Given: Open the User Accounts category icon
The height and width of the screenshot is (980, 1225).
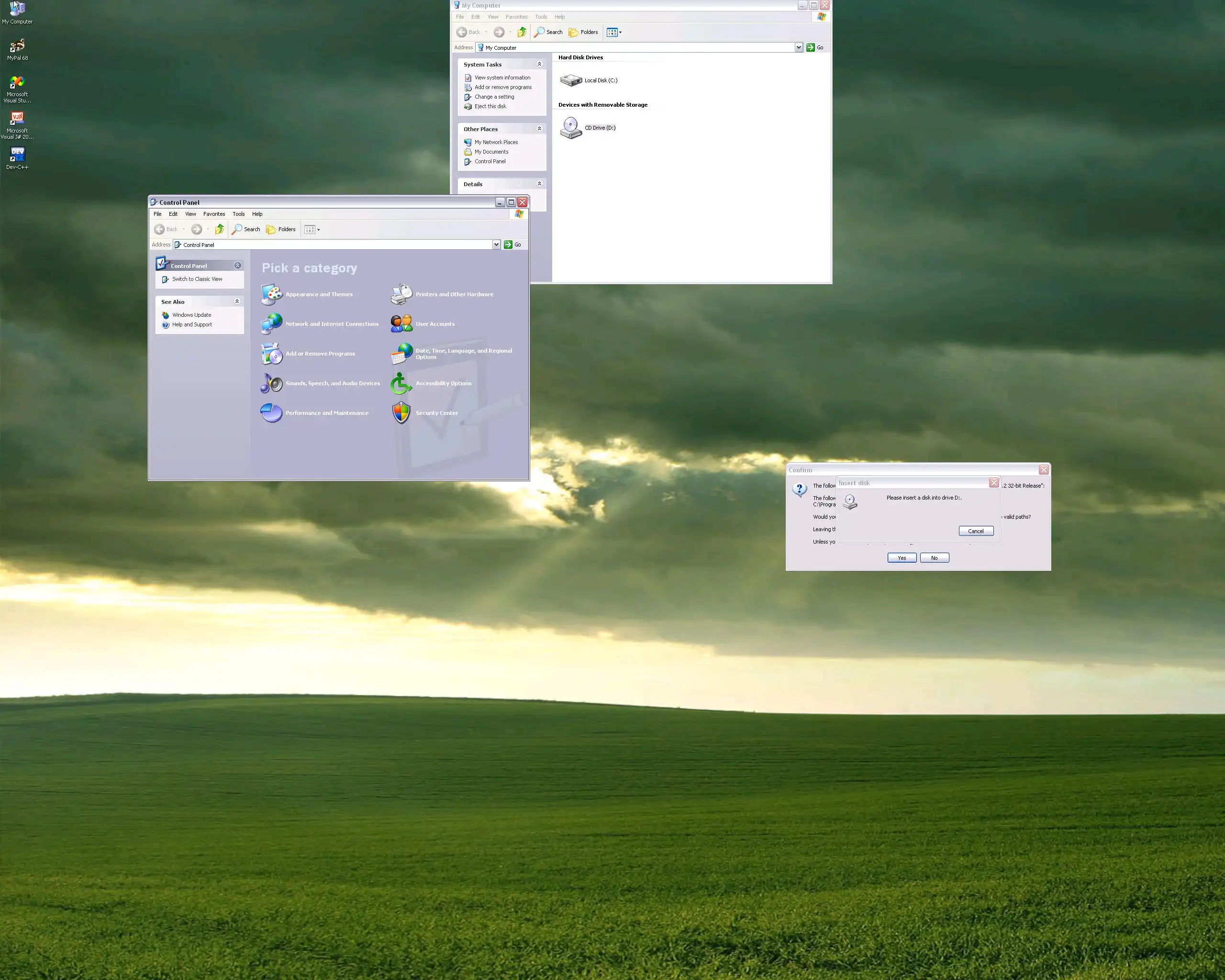Looking at the screenshot, I should (x=401, y=324).
